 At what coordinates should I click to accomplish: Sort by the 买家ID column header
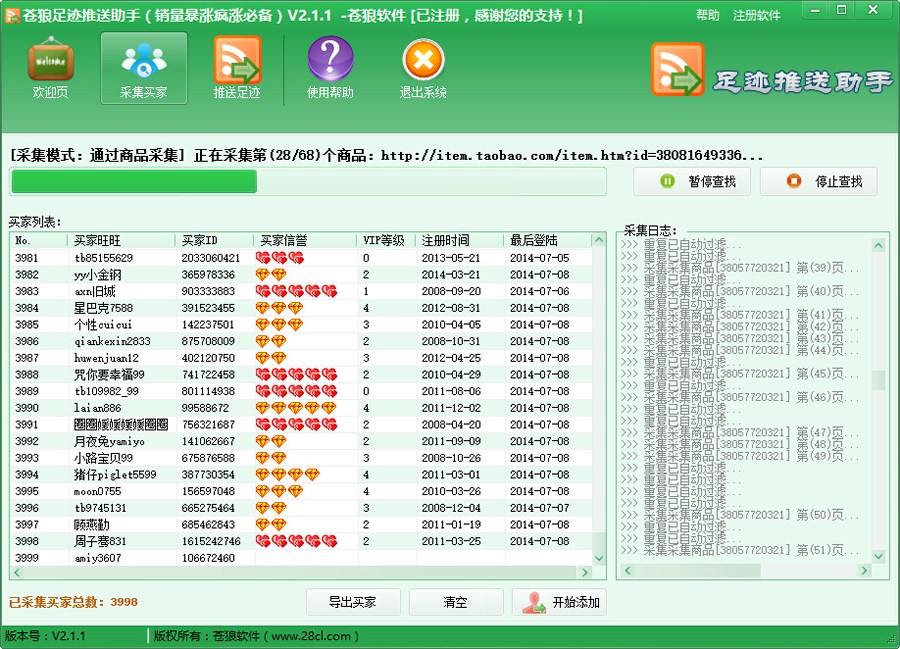coord(214,240)
